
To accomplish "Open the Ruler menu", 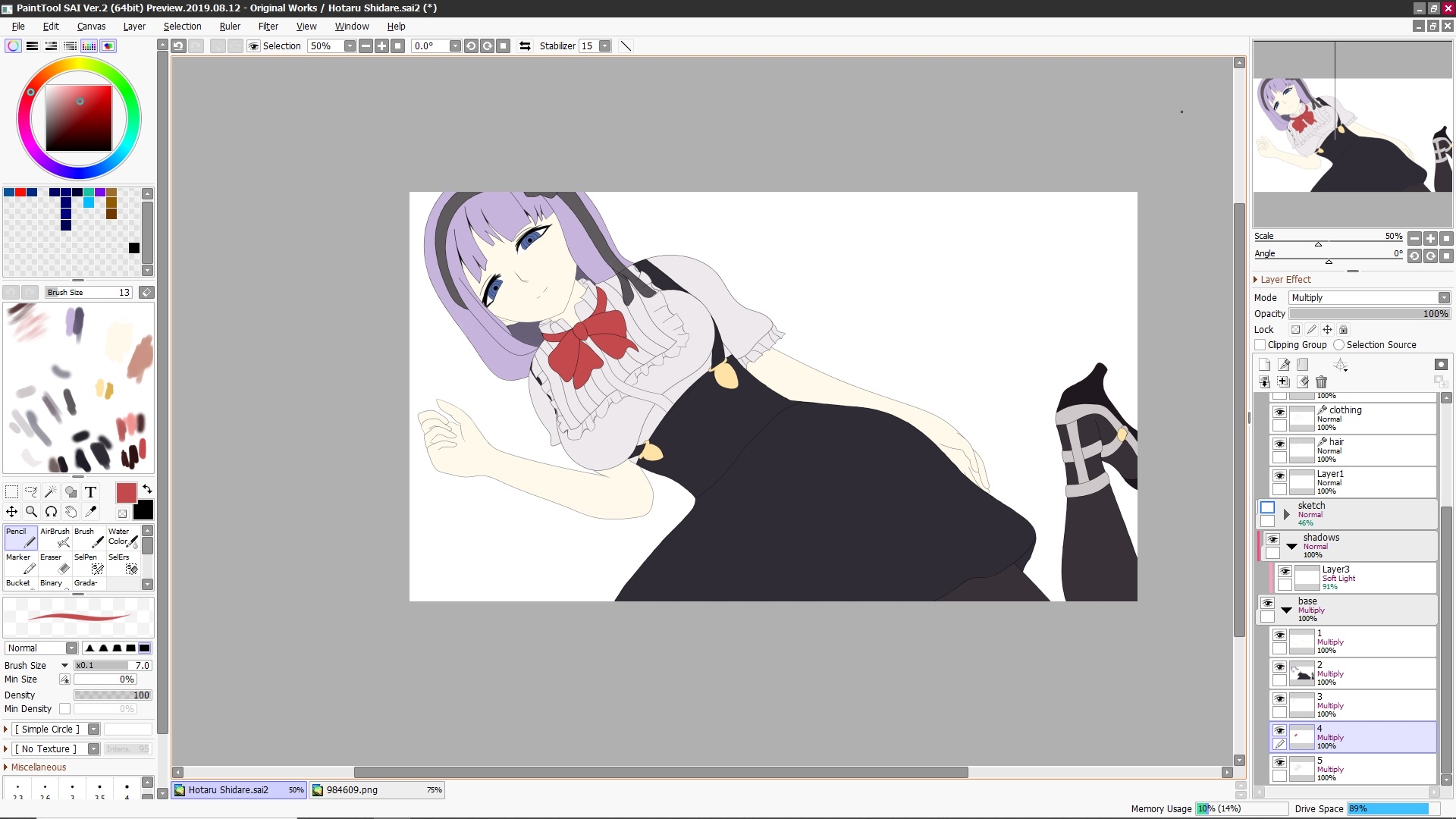I will click(230, 27).
